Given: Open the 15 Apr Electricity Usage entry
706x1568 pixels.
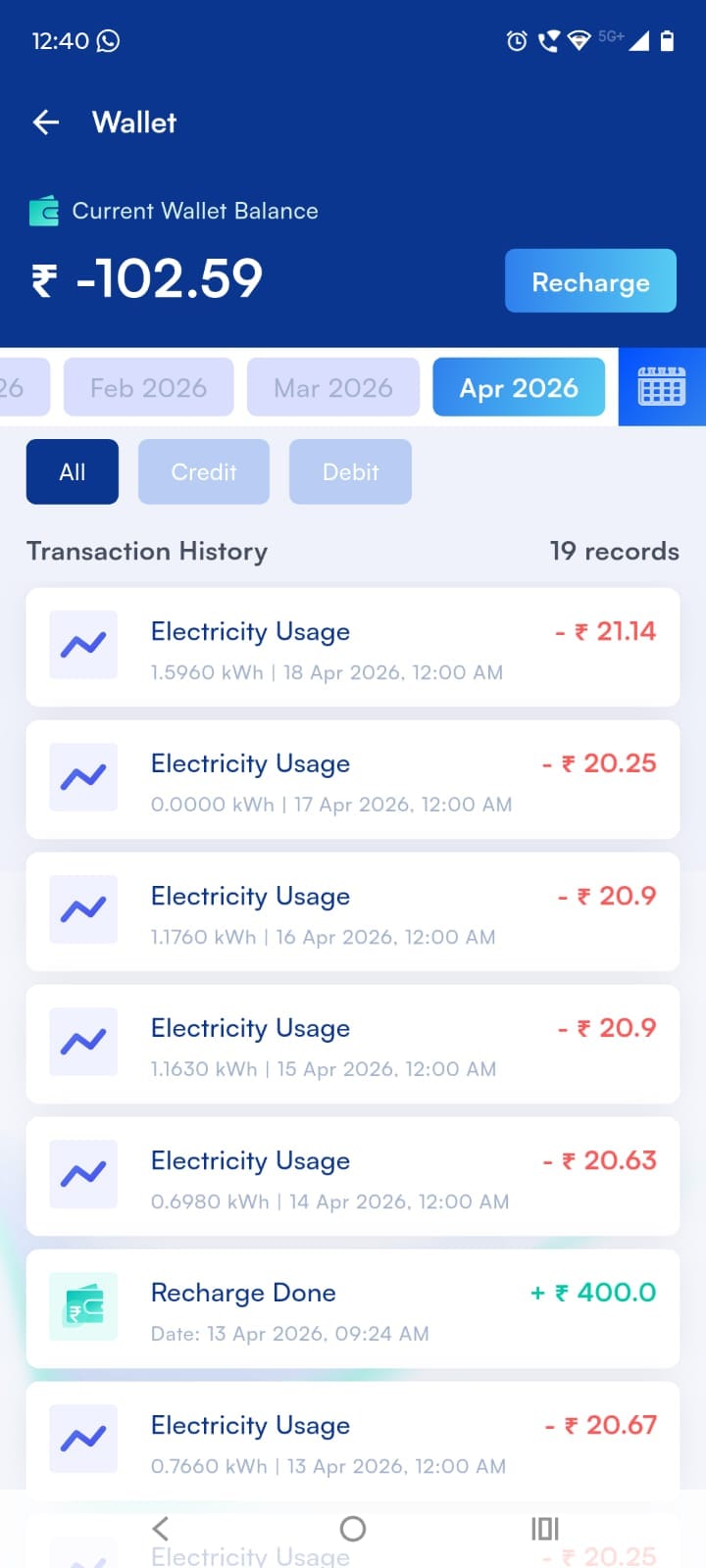Looking at the screenshot, I should [353, 1044].
